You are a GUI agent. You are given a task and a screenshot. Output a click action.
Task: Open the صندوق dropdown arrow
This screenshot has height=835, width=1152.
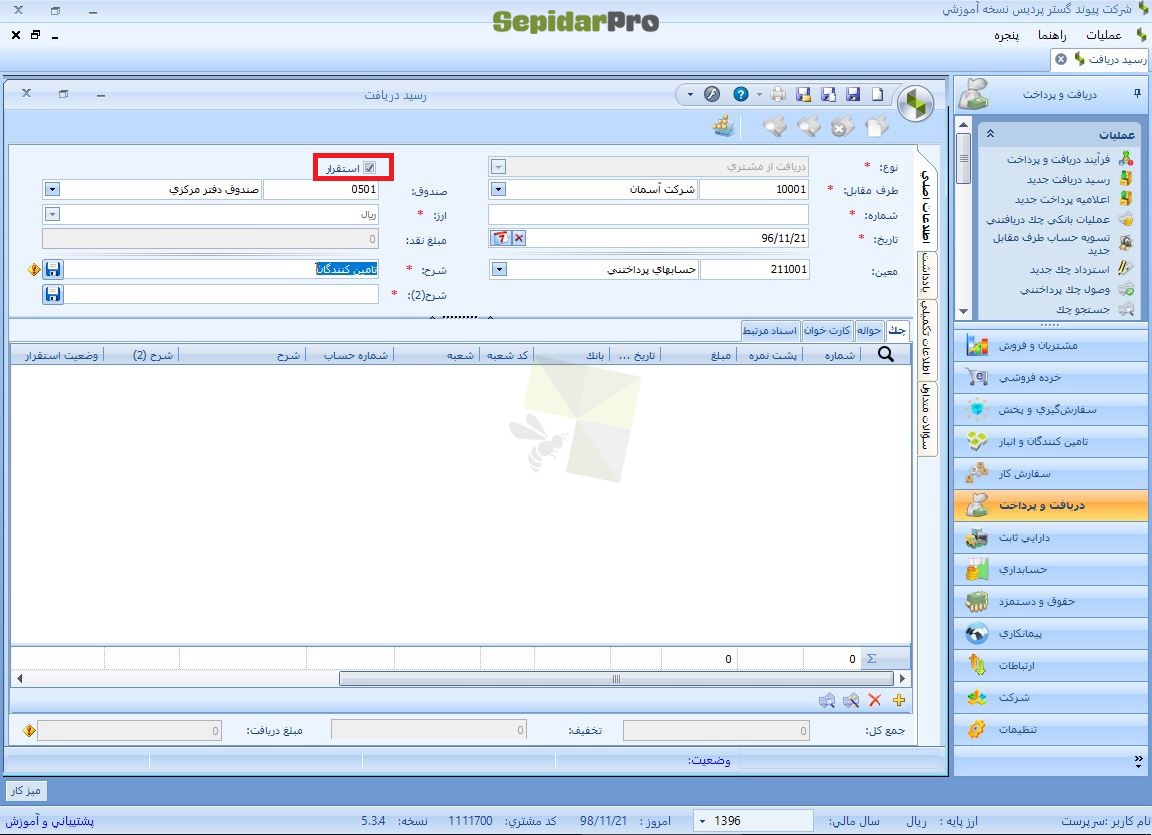click(51, 189)
